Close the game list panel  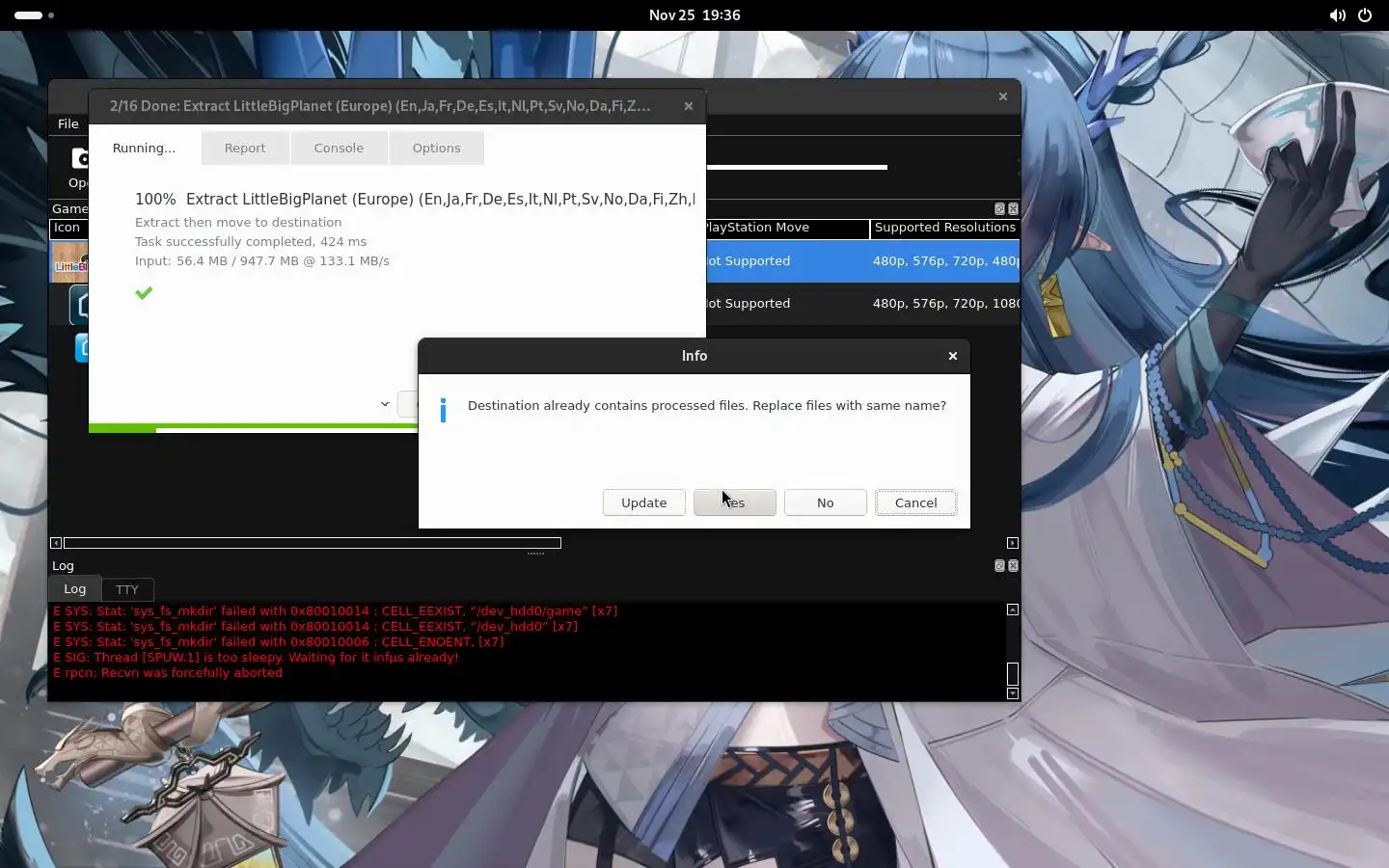(1013, 208)
